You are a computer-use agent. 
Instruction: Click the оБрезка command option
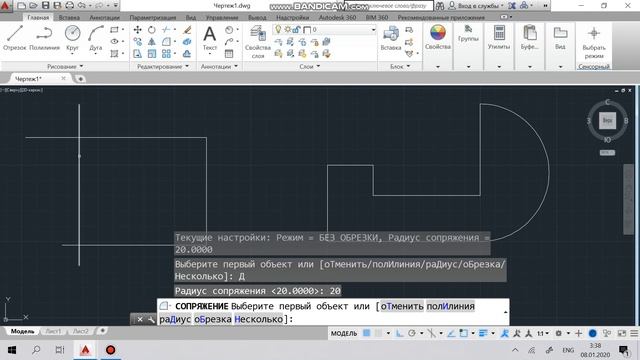pyautogui.click(x=213, y=319)
